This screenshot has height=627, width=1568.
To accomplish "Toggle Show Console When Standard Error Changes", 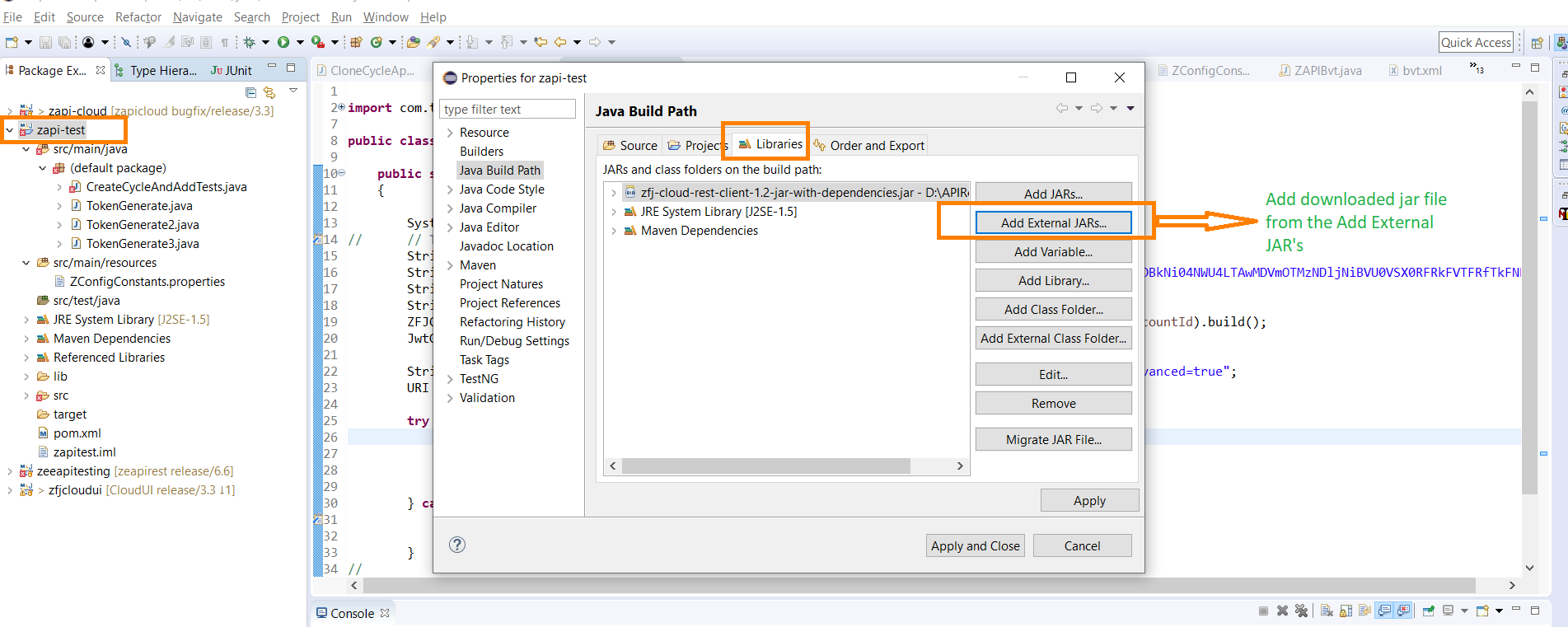I will (1403, 611).
